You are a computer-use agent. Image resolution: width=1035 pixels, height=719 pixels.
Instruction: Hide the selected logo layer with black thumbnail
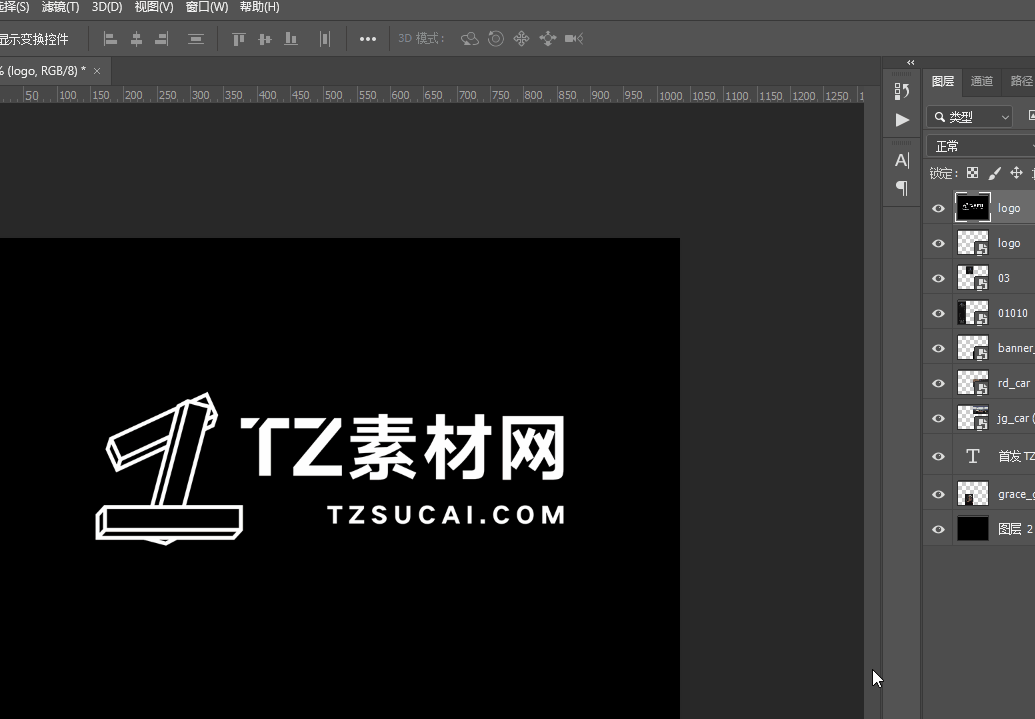click(x=938, y=209)
